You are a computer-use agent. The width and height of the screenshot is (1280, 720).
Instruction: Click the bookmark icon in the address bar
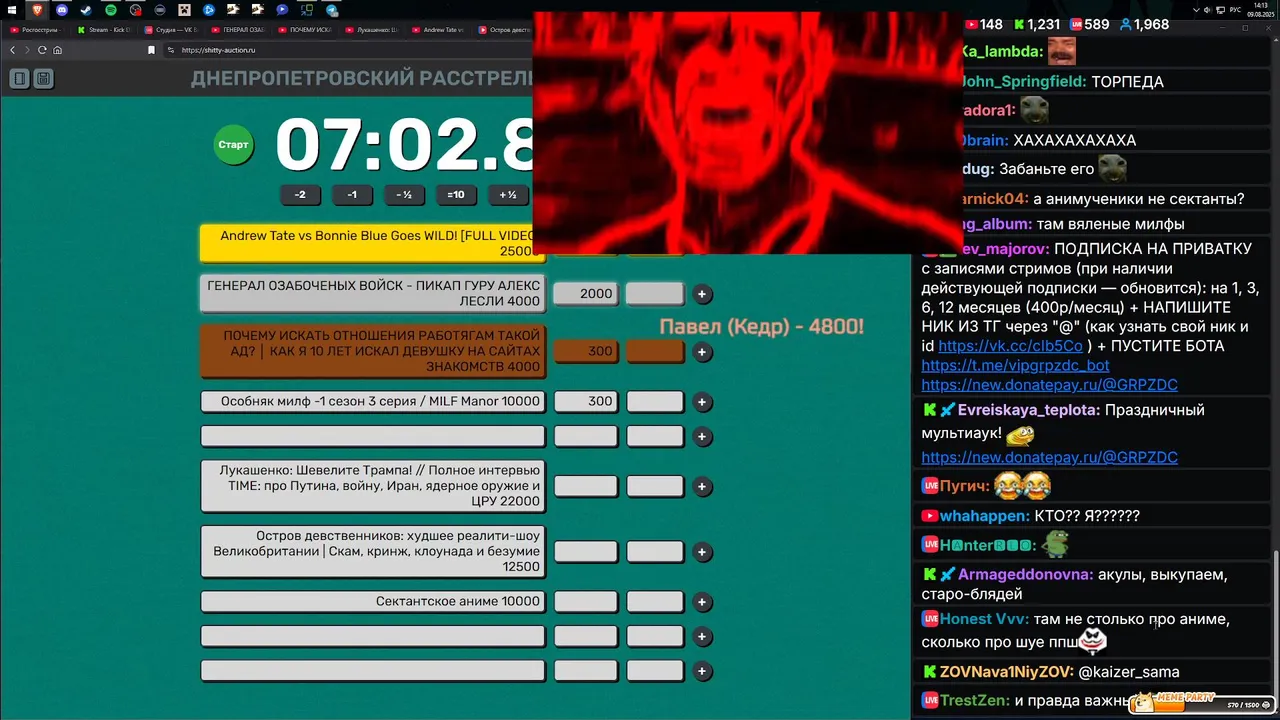click(x=152, y=50)
